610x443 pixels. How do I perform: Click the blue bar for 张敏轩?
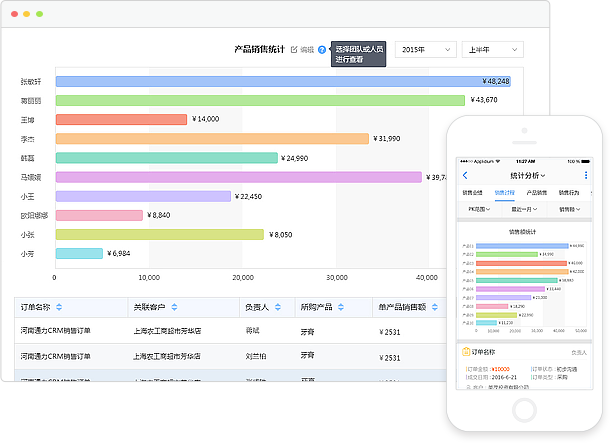pos(282,81)
